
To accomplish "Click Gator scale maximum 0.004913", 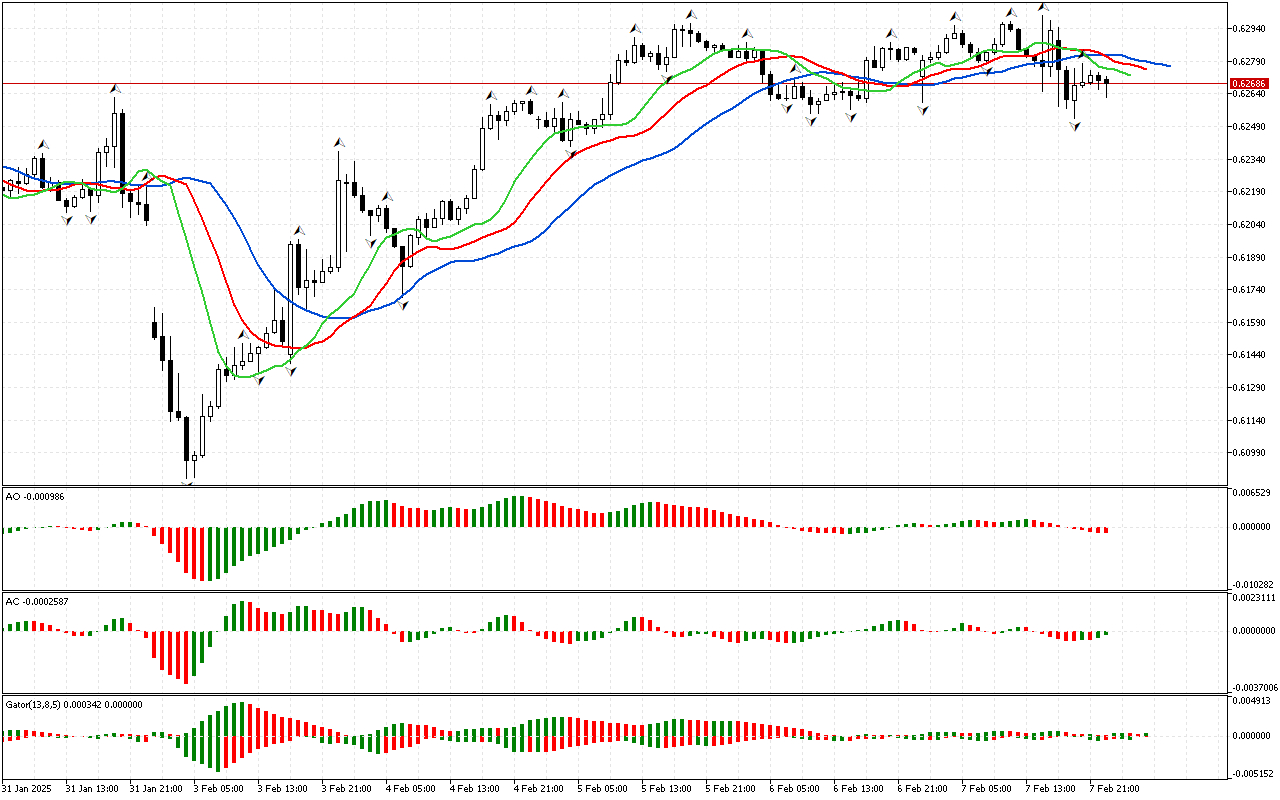I will tap(1250, 701).
